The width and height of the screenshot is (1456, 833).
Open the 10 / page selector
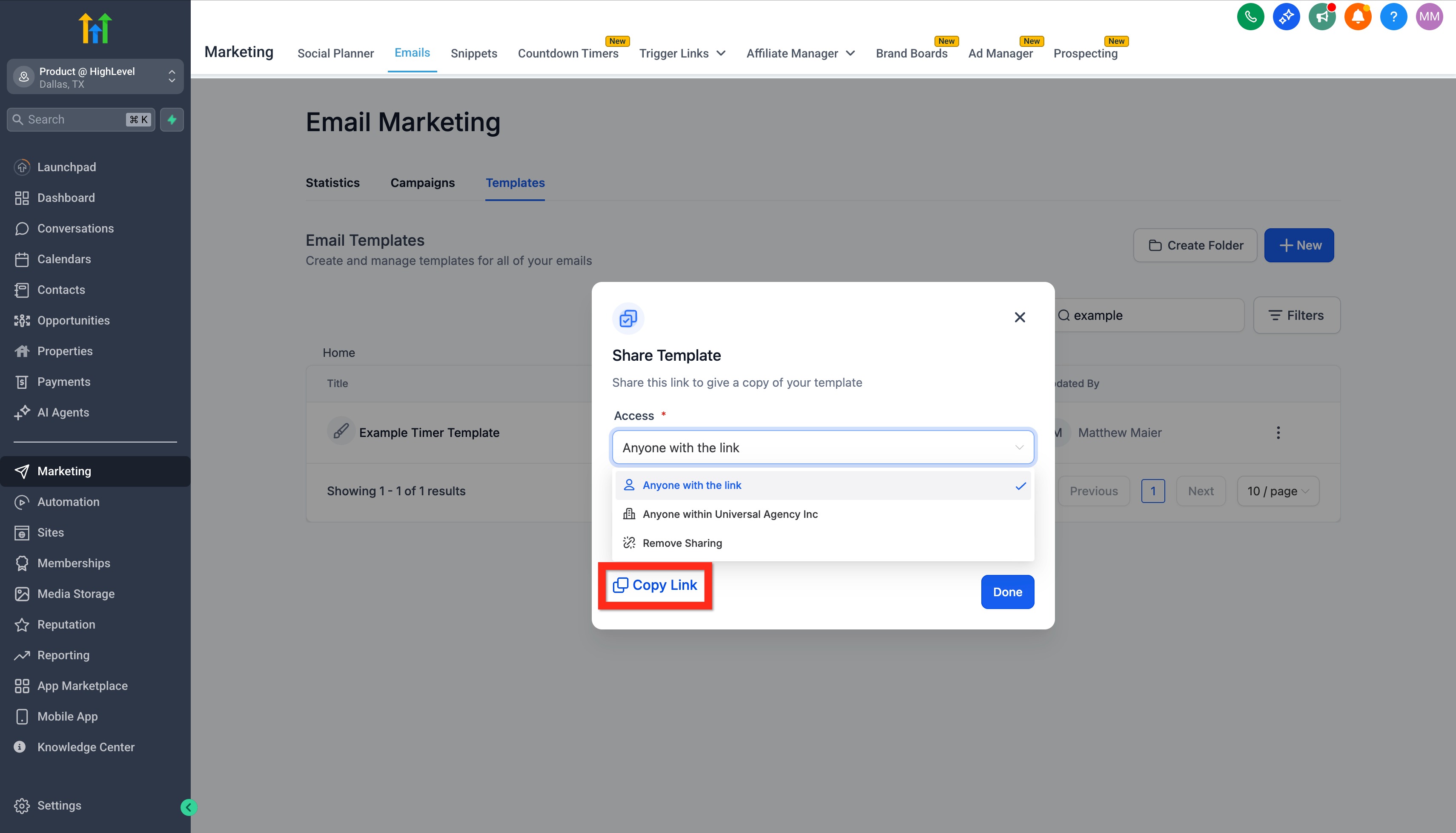1278,491
